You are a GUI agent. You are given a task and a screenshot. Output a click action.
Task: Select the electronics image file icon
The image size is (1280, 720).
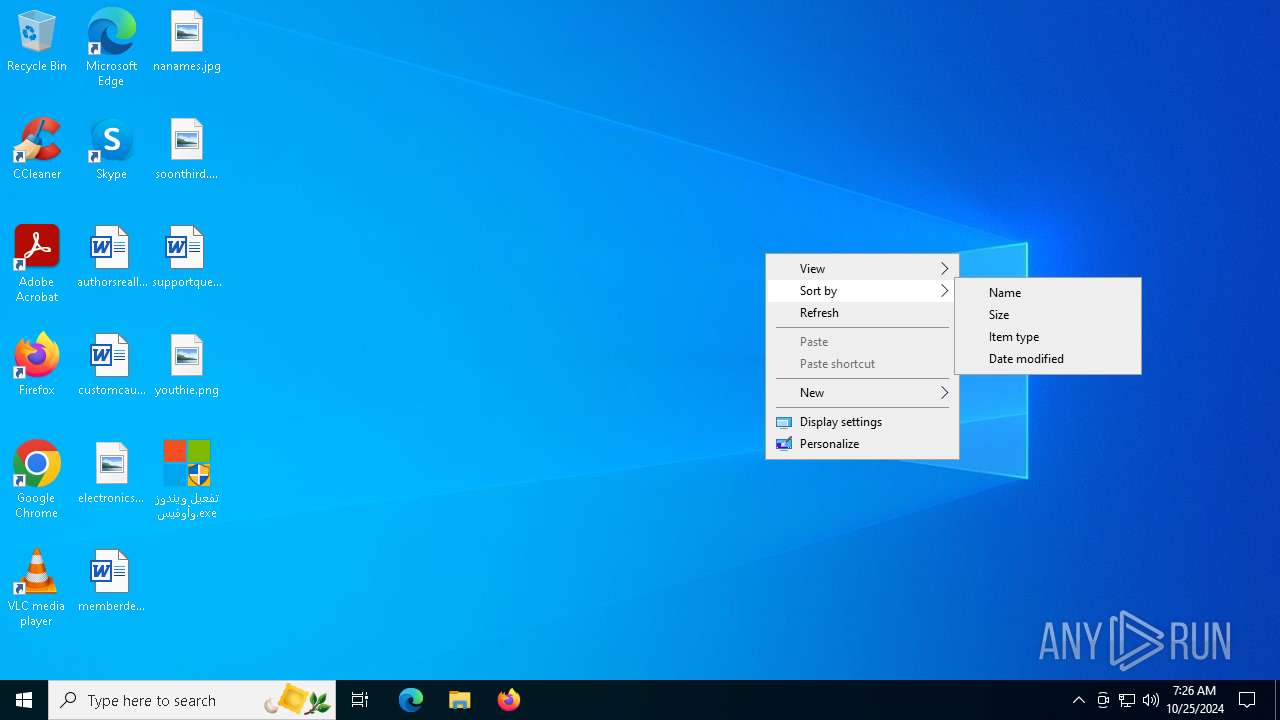(x=111, y=474)
